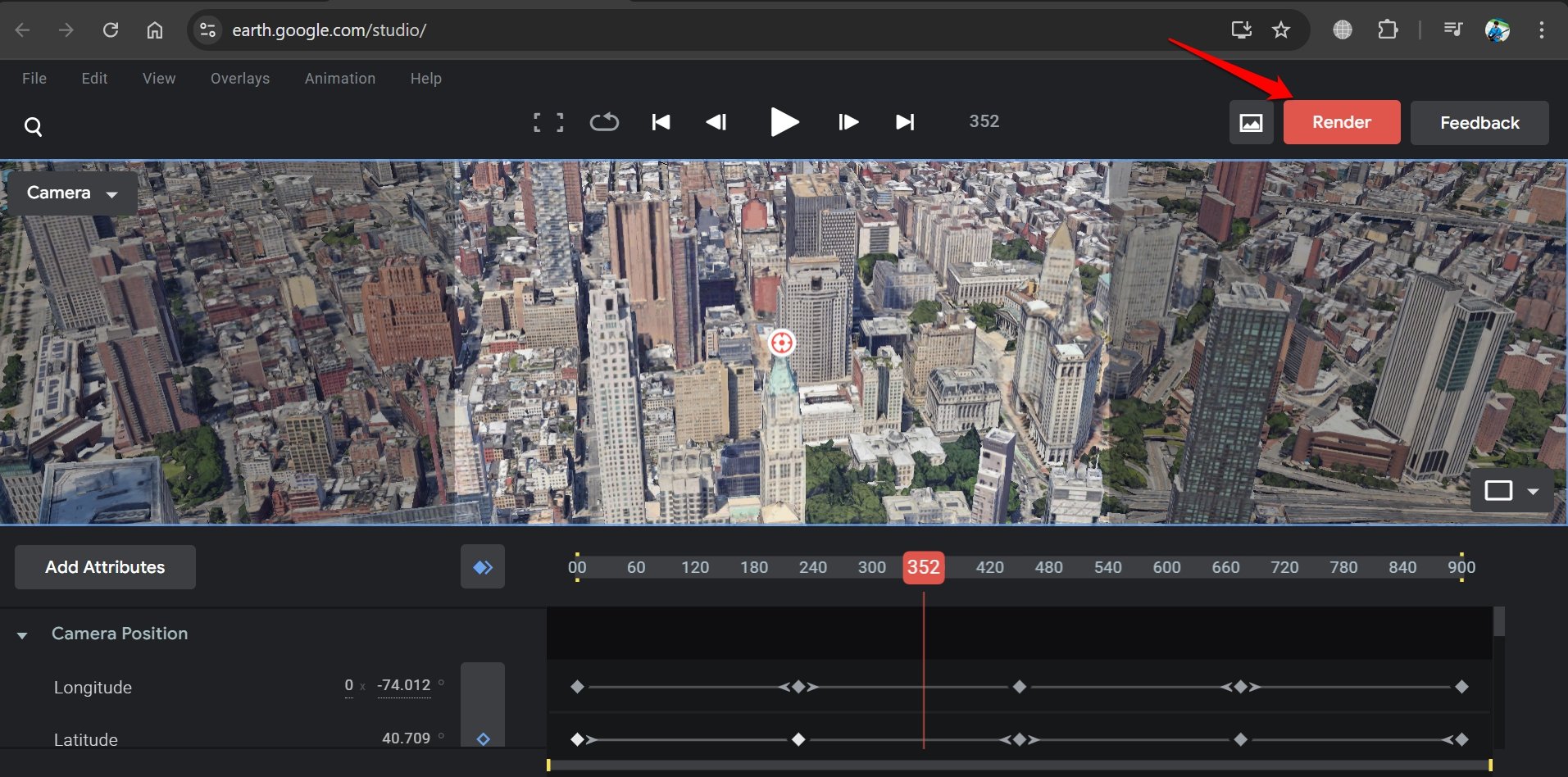Image resolution: width=1568 pixels, height=777 pixels.
Task: Bookmark this page with the star icon
Action: pyautogui.click(x=1281, y=30)
